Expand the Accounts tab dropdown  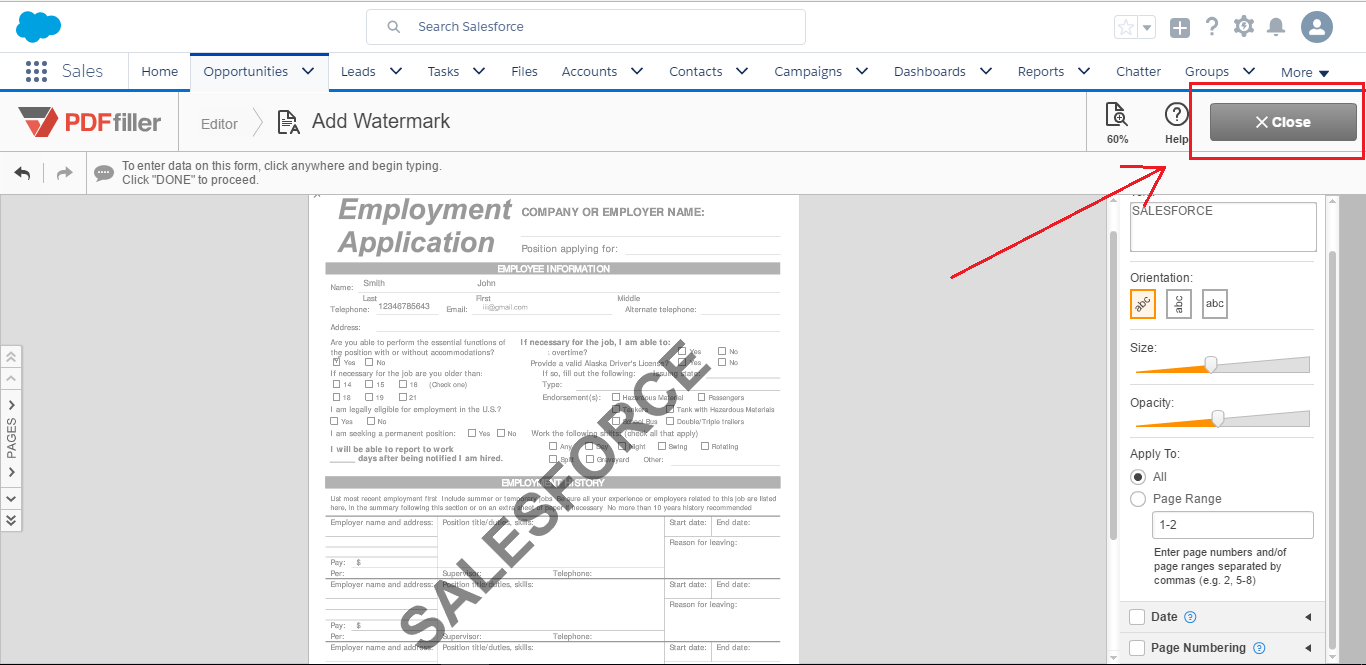point(637,71)
